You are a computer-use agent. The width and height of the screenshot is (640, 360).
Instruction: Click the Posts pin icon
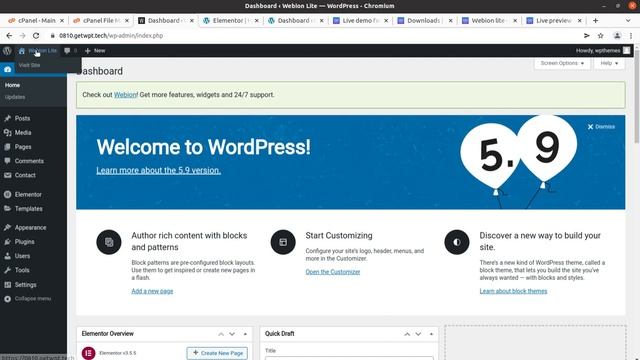7,118
